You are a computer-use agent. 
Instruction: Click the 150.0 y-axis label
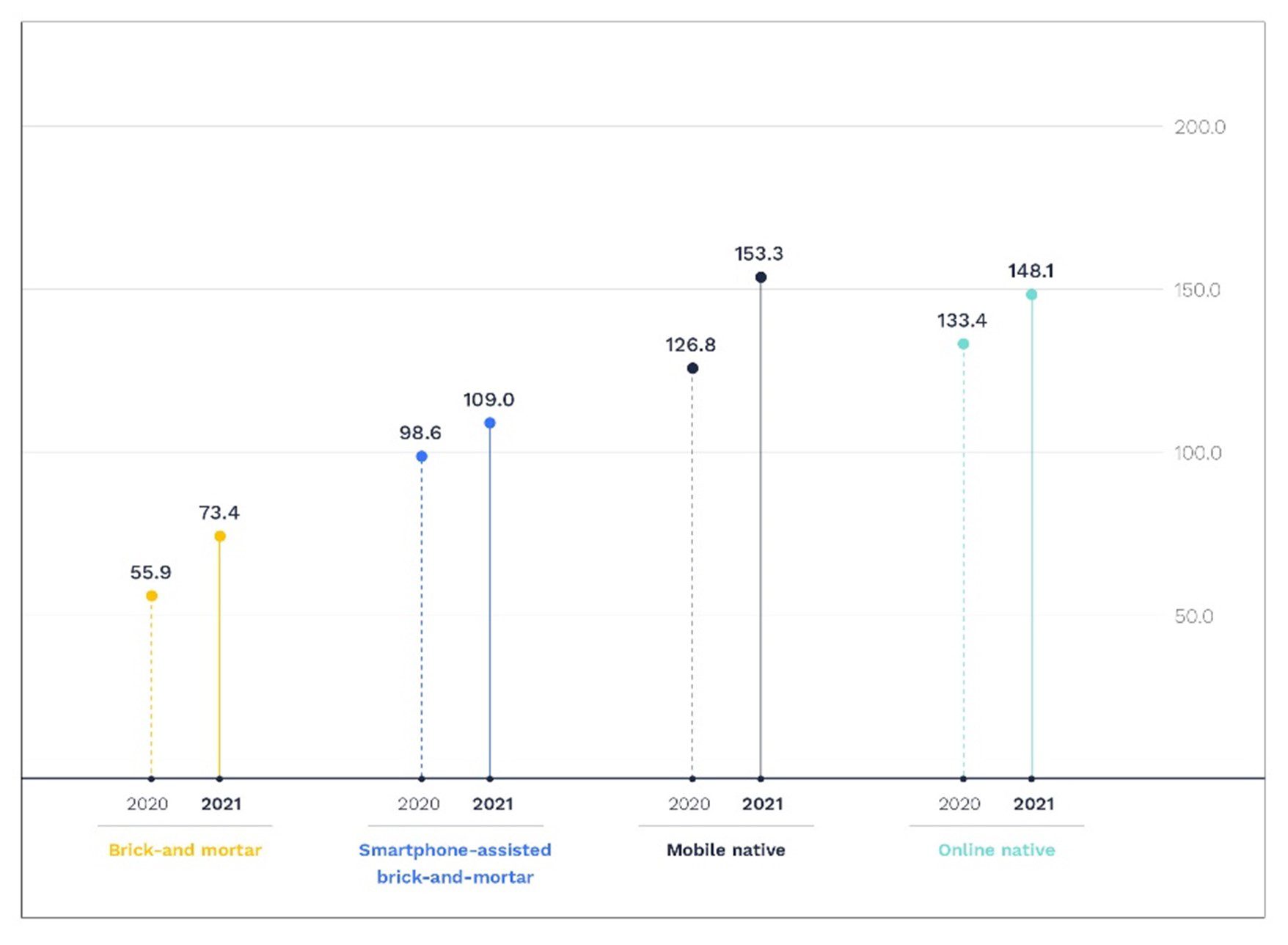1197,290
